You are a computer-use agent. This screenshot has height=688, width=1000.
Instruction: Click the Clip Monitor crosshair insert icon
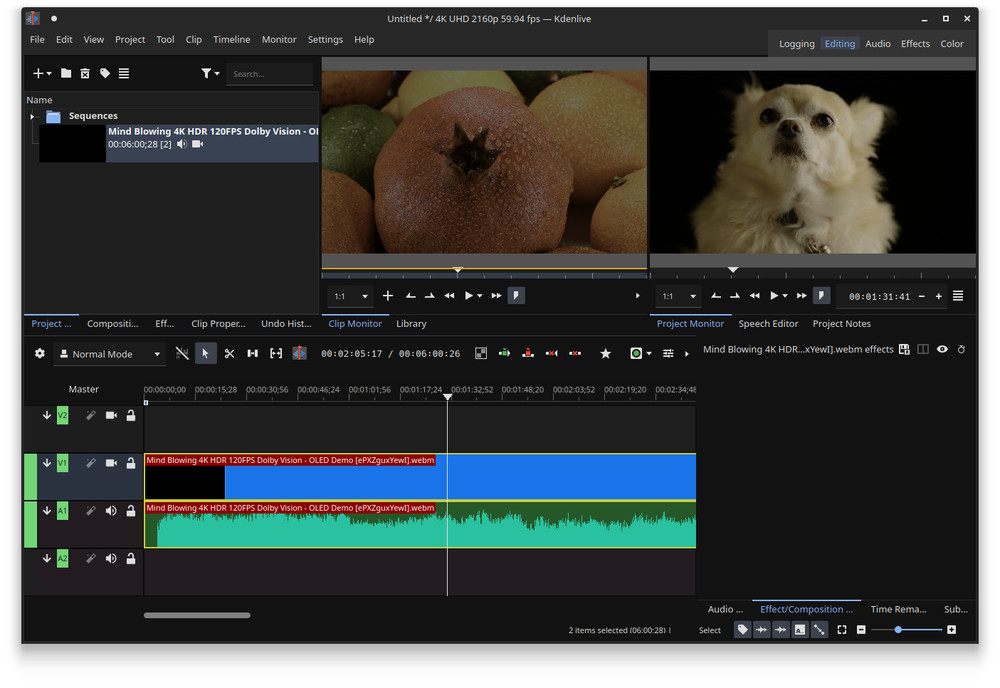point(388,296)
